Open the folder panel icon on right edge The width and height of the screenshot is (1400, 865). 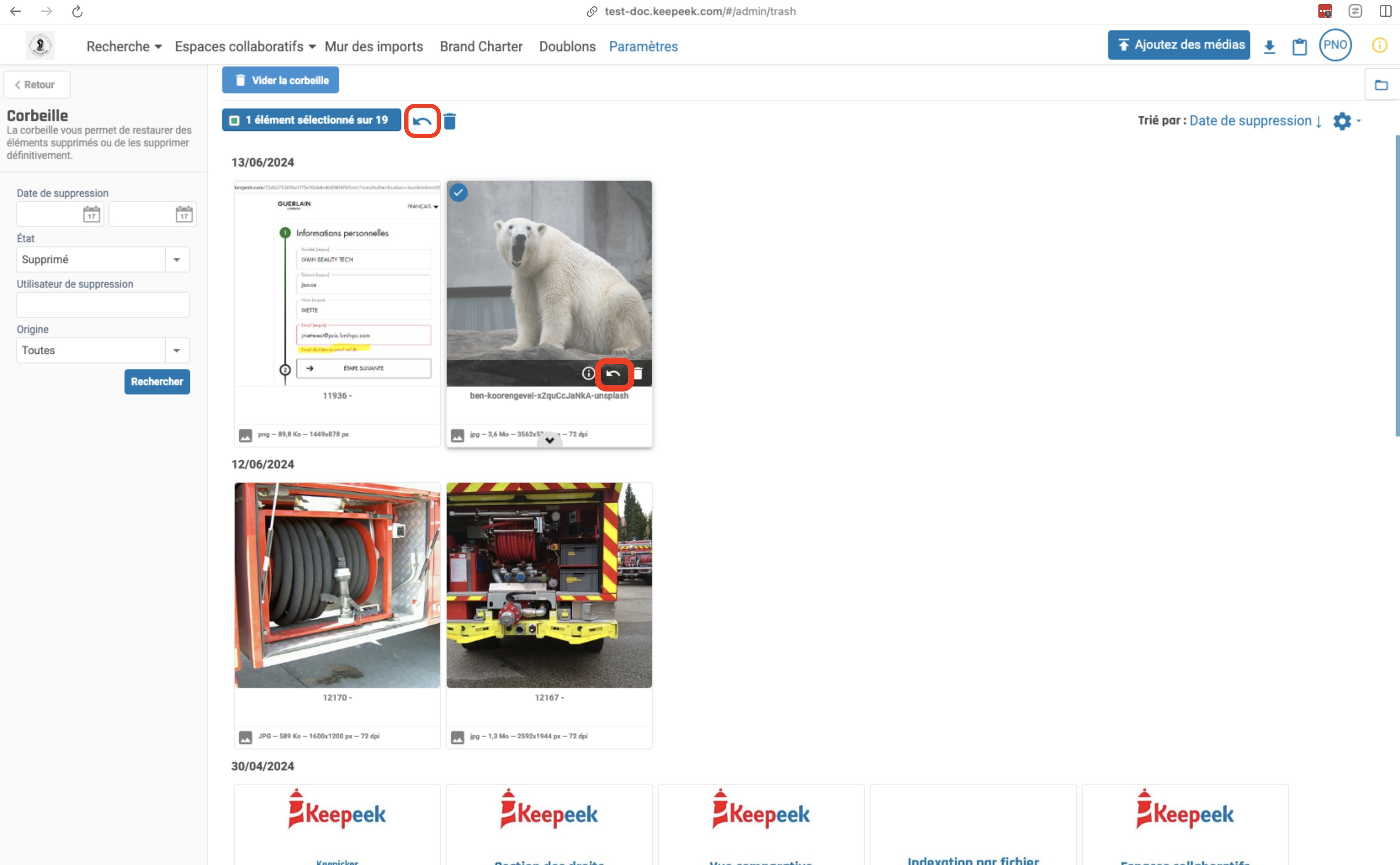[1381, 85]
